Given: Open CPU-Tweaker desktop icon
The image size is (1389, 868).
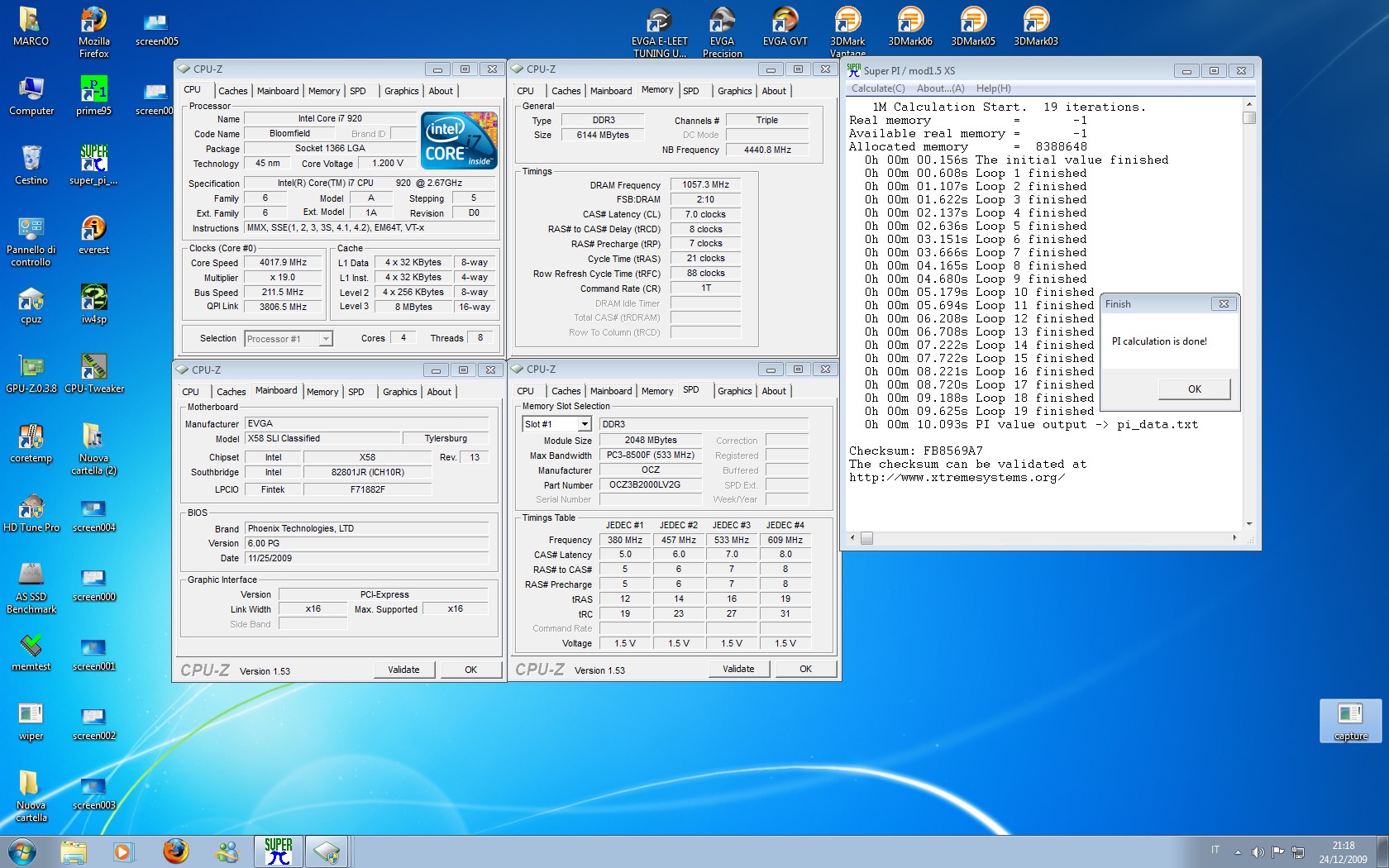Looking at the screenshot, I should (94, 373).
